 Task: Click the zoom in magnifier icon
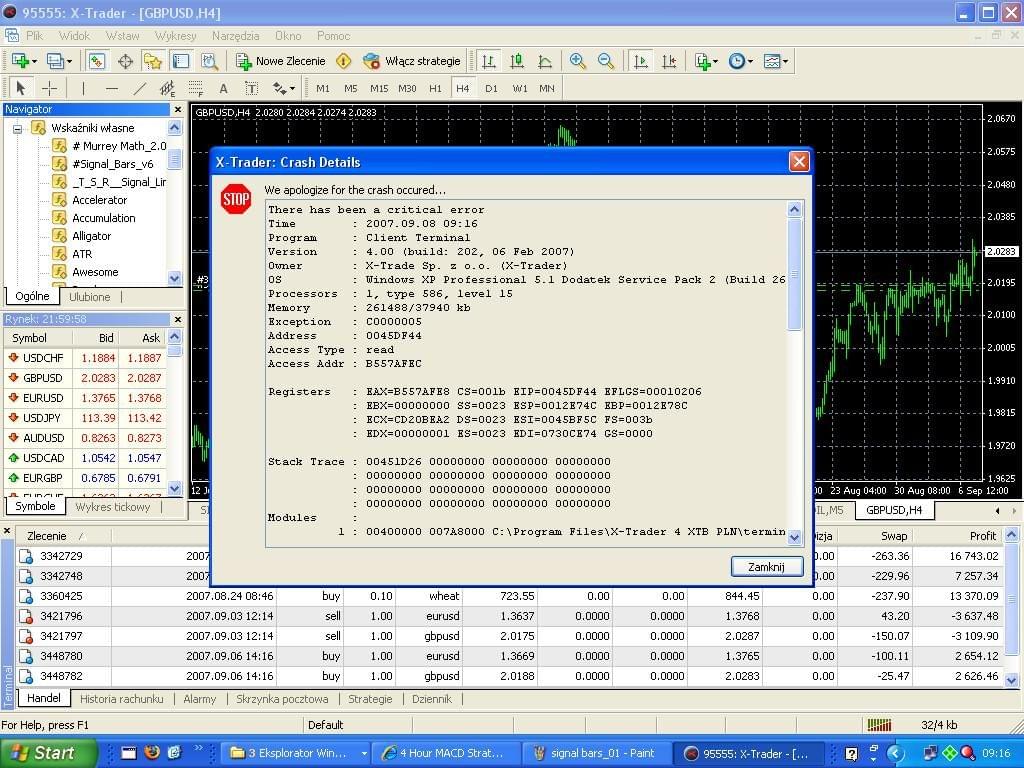click(577, 61)
